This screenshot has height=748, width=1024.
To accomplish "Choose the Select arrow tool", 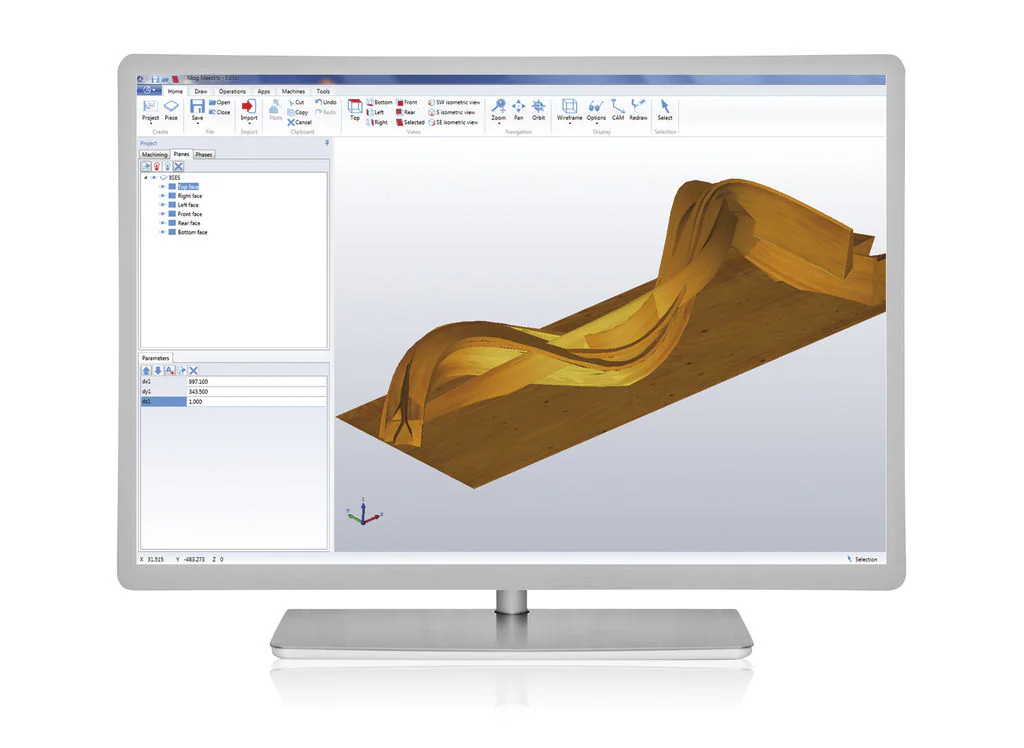I will point(665,108).
